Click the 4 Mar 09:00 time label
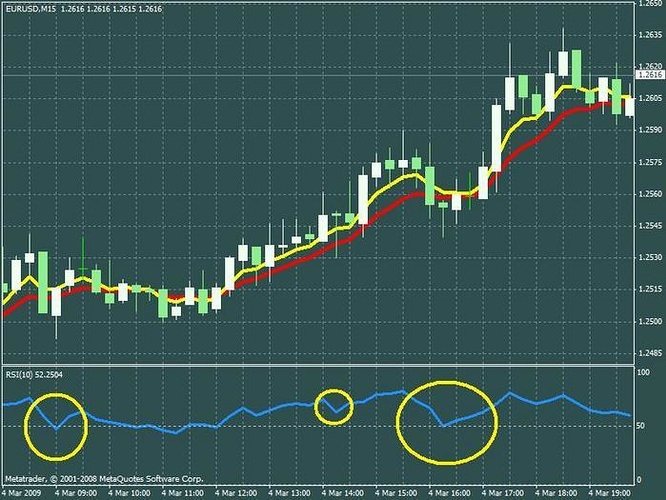666x500 pixels. click(76, 493)
